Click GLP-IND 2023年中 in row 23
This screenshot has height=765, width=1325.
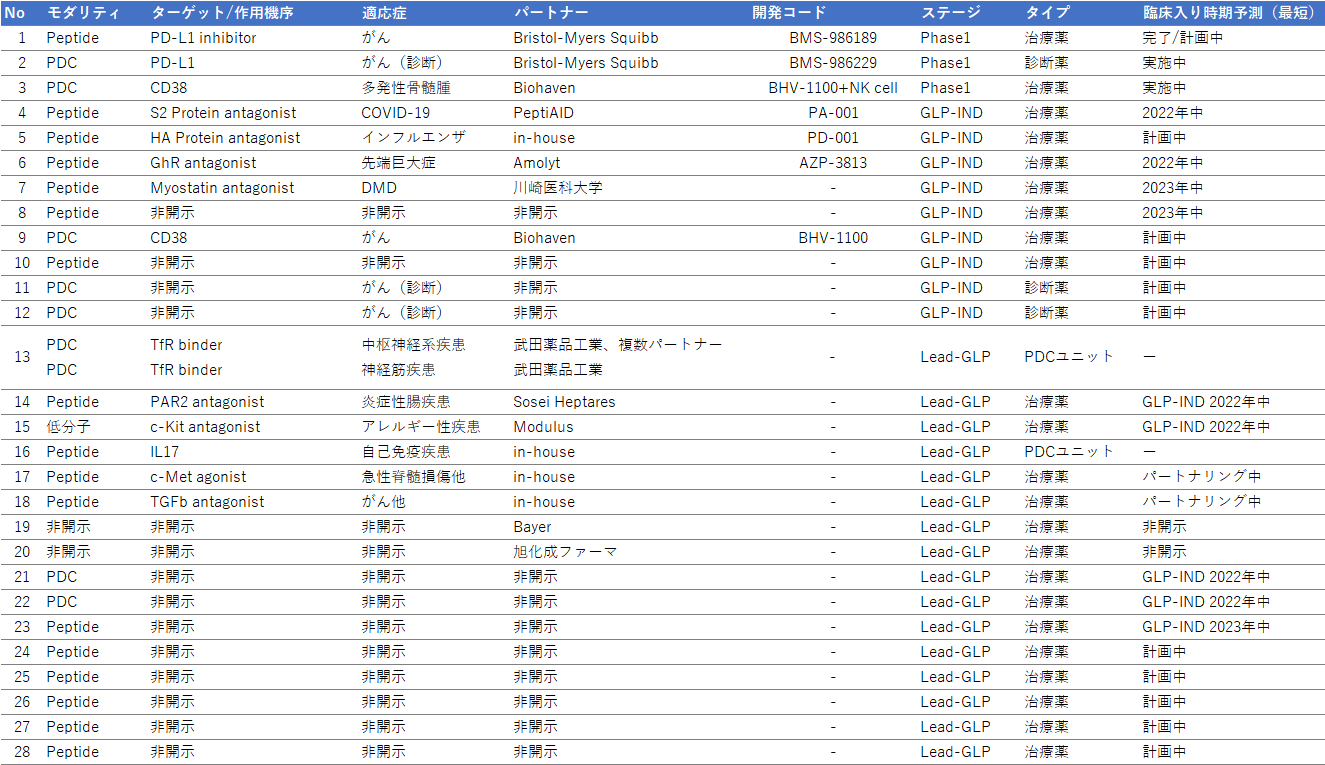1206,627
